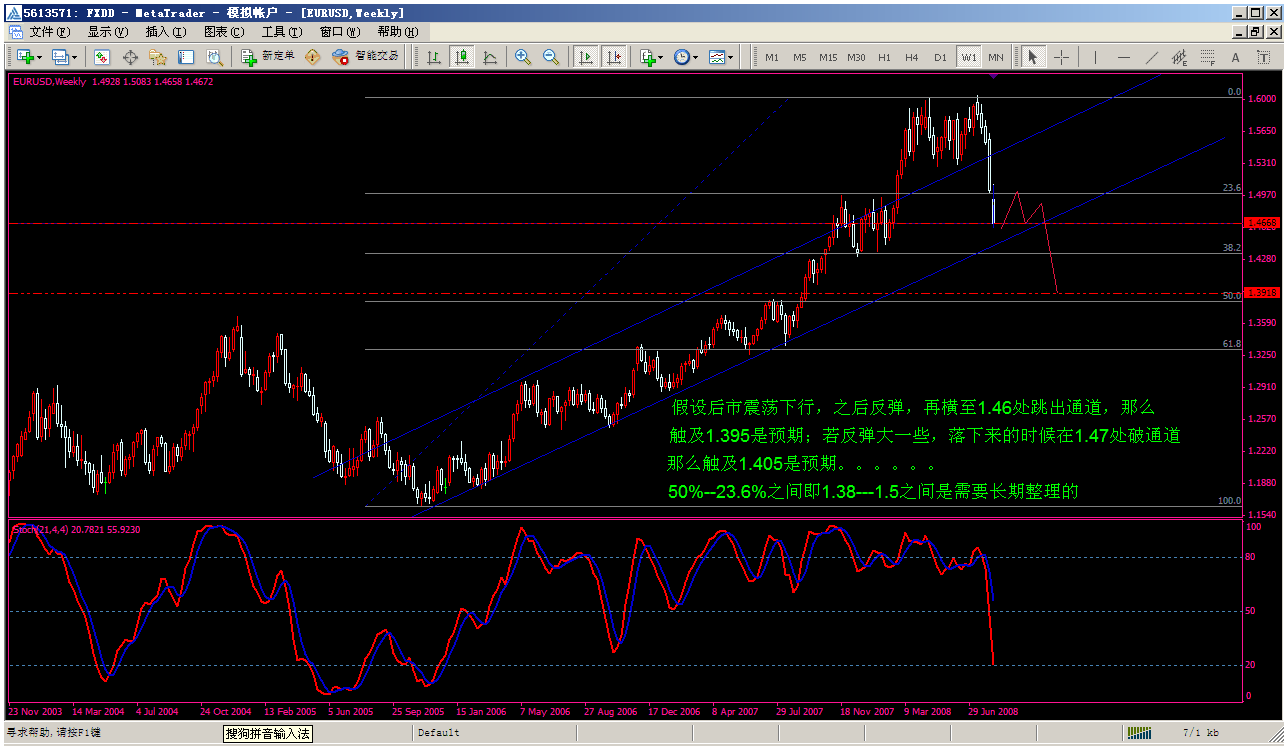This screenshot has width=1288, height=746.
Task: Click the MetaTrader title bar app icon
Action: [13, 12]
